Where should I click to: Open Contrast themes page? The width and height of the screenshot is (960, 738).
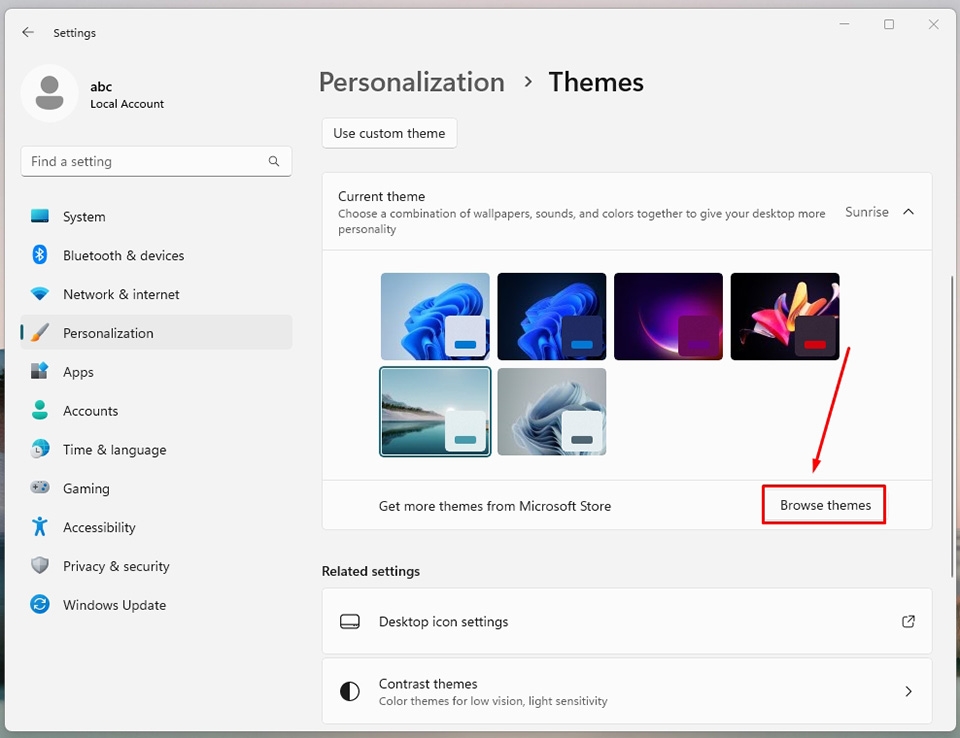click(627, 691)
